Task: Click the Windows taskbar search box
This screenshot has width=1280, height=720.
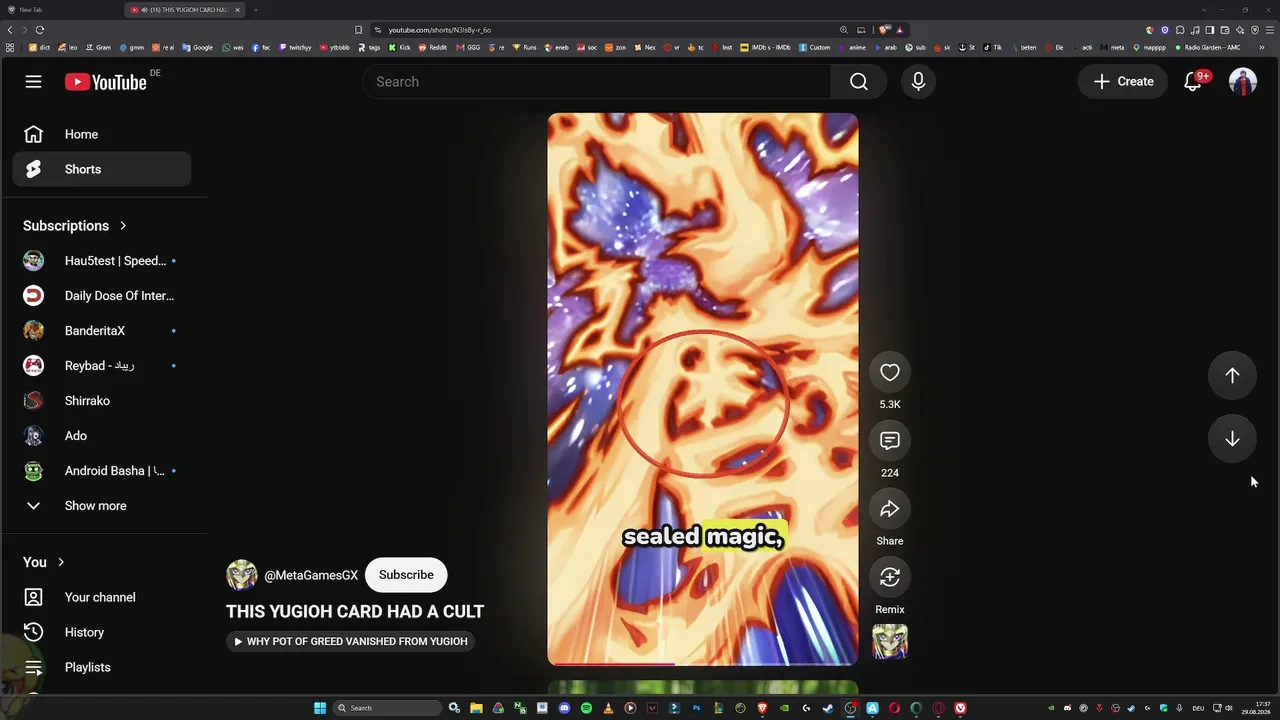Action: click(x=388, y=708)
